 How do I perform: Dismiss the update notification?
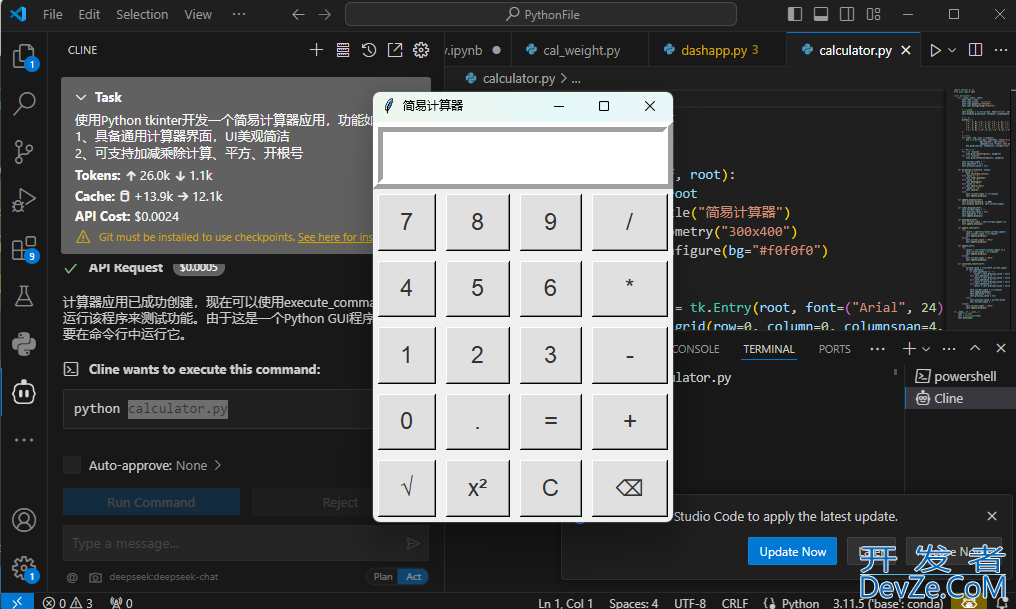coord(991,516)
